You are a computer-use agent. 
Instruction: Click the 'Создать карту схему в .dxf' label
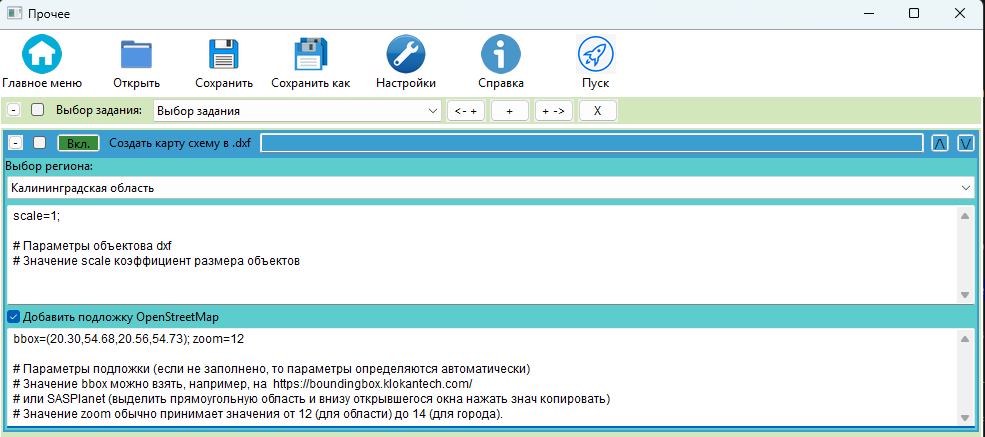click(180, 143)
